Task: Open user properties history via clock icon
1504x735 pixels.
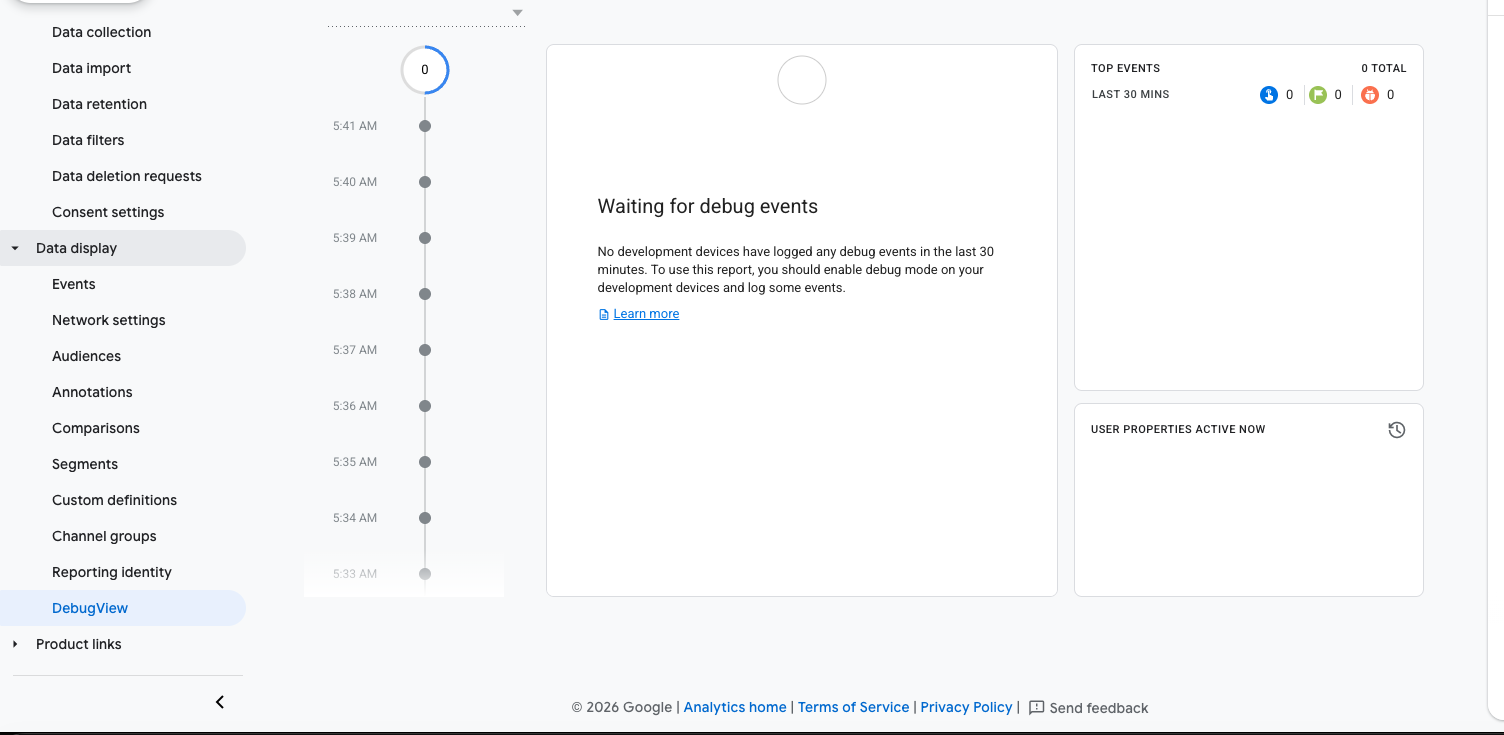Action: coord(1396,429)
